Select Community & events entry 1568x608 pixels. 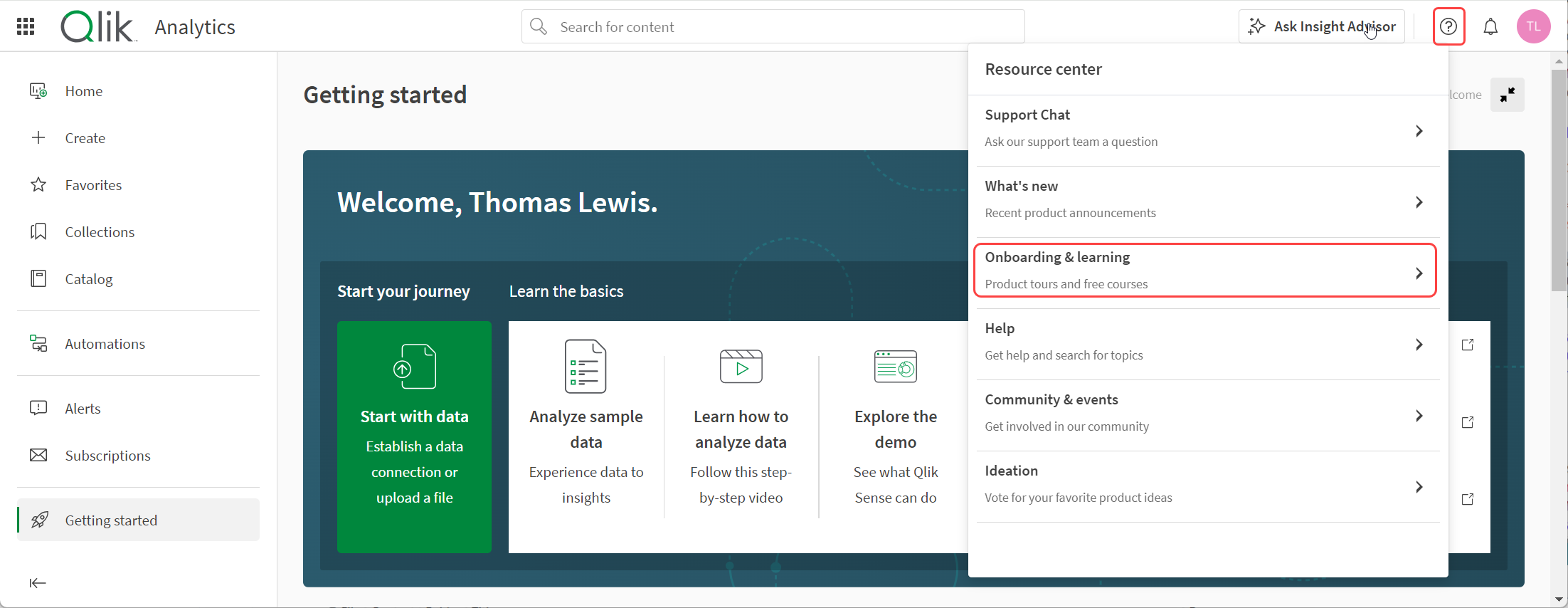(x=1207, y=416)
